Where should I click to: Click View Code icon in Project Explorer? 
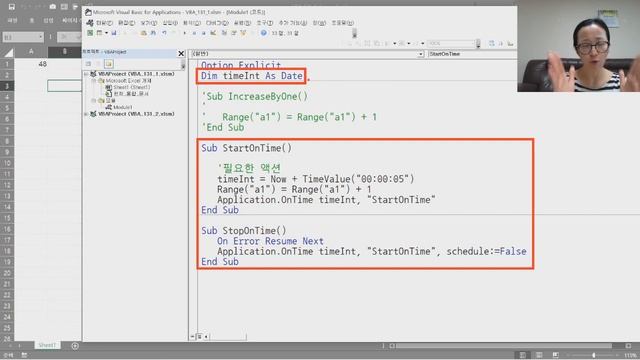tap(89, 64)
